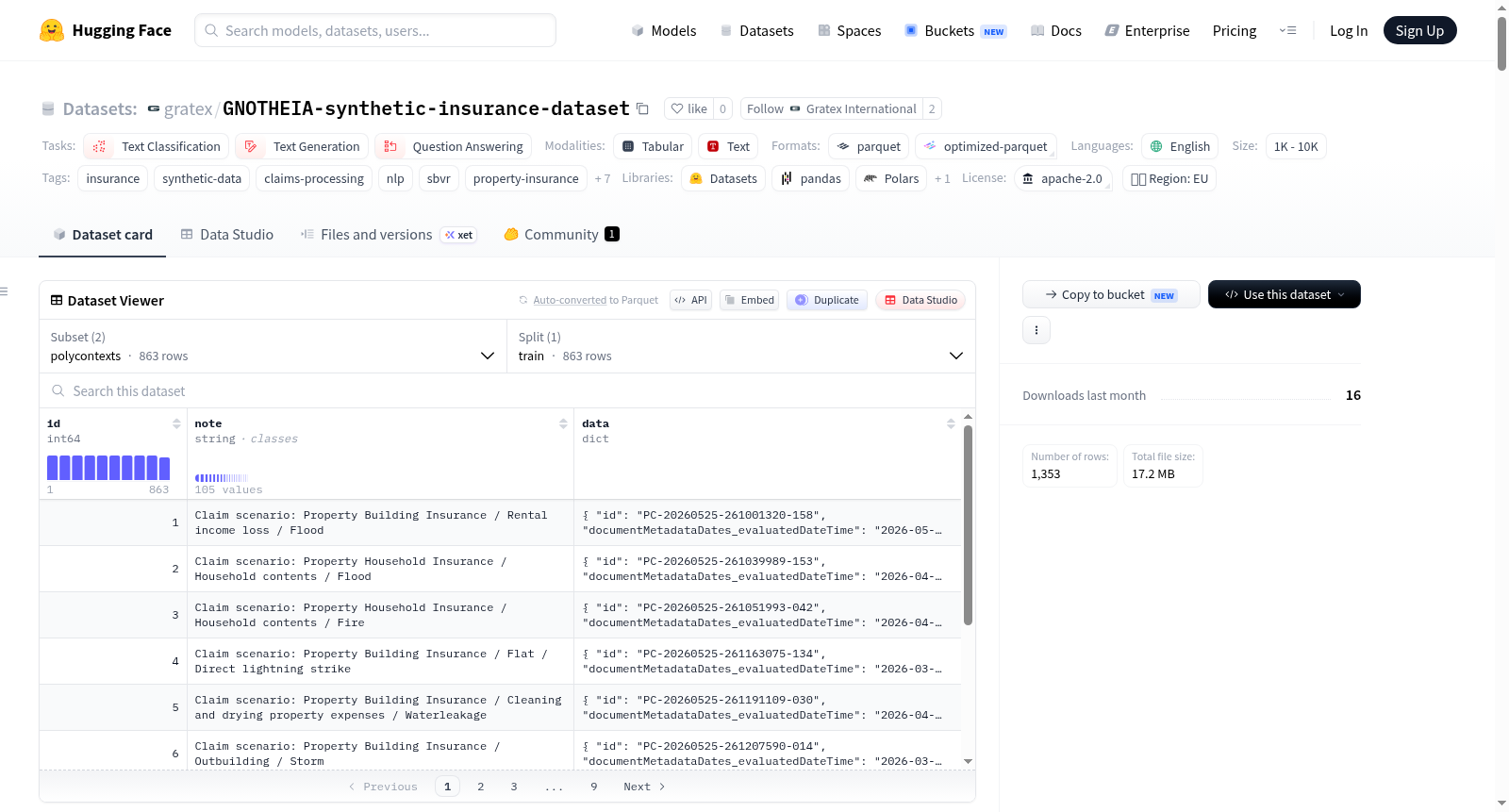Click the Question Answering task tag
This screenshot has height=812, width=1509.
tap(453, 146)
